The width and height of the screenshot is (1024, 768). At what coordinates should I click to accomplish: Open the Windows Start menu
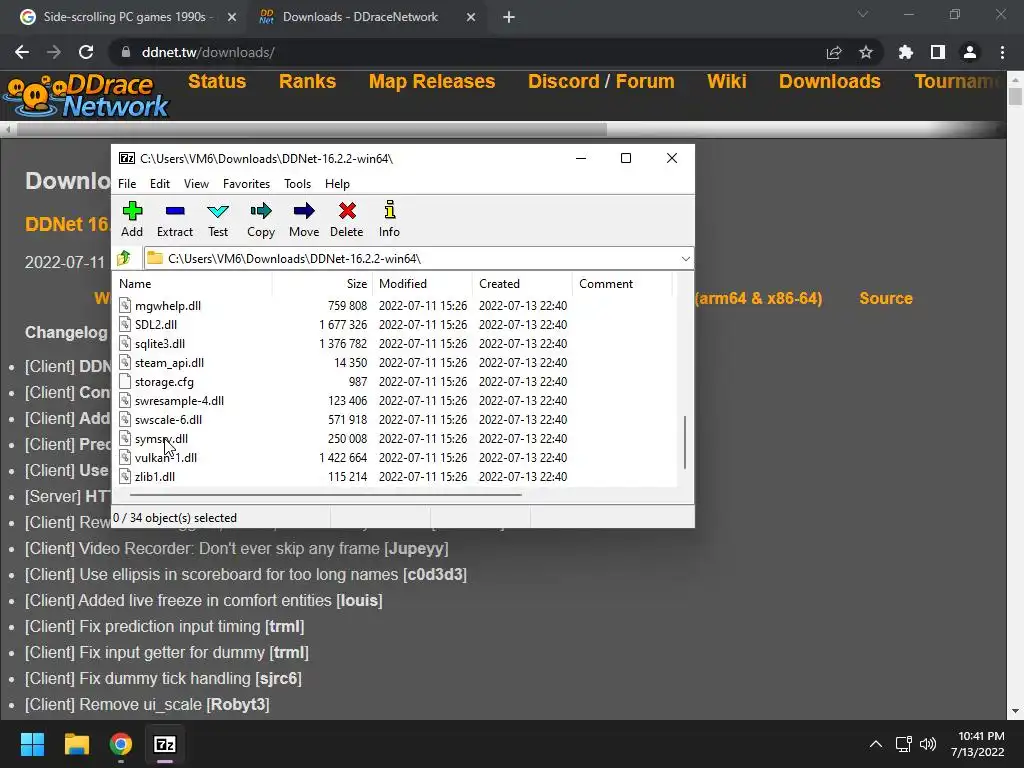click(32, 744)
